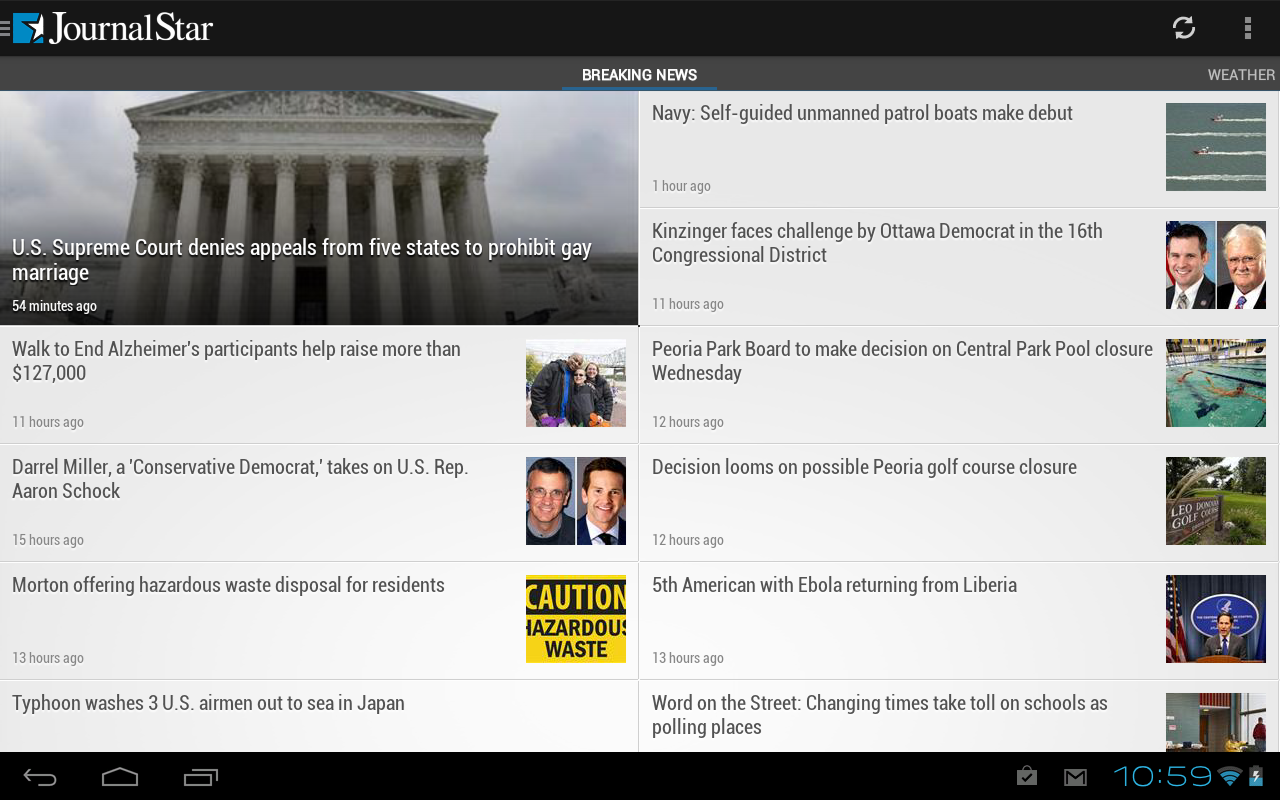Tap the Caution Hazardous Waste thumbnail
1280x800 pixels.
pyautogui.click(x=576, y=619)
